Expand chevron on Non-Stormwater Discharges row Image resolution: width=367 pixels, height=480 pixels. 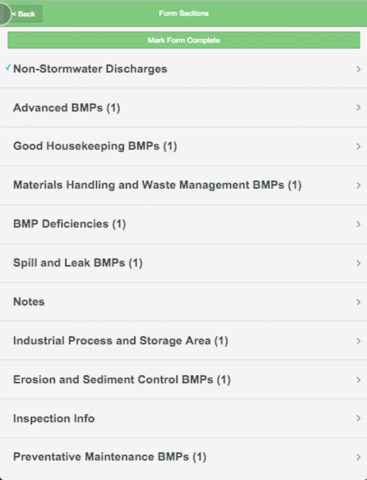[359, 69]
